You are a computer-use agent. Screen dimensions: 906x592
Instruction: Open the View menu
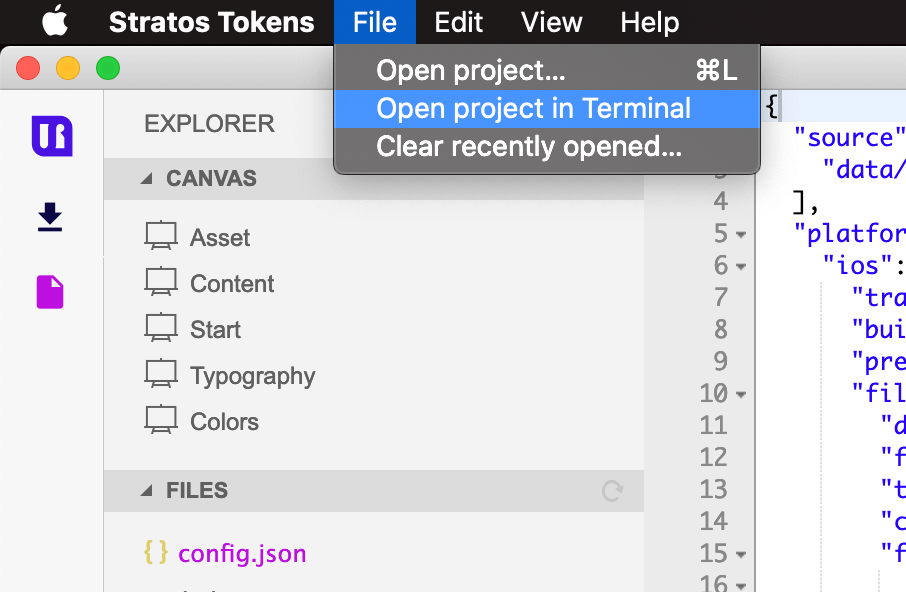pyautogui.click(x=551, y=23)
